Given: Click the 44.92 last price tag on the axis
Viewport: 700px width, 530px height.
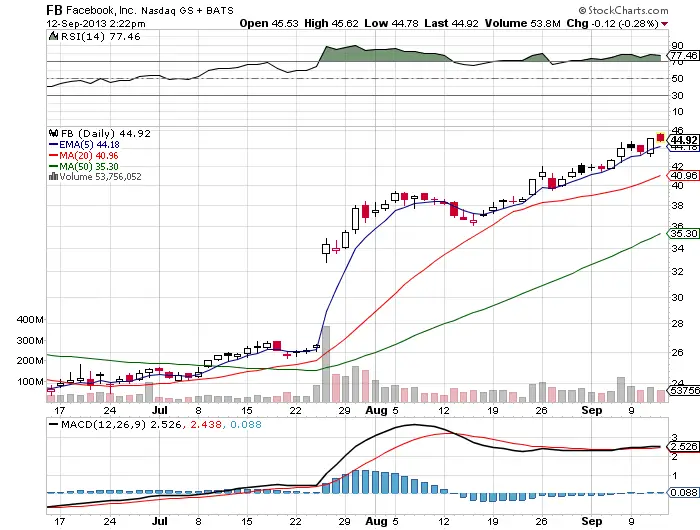Looking at the screenshot, I should click(683, 140).
